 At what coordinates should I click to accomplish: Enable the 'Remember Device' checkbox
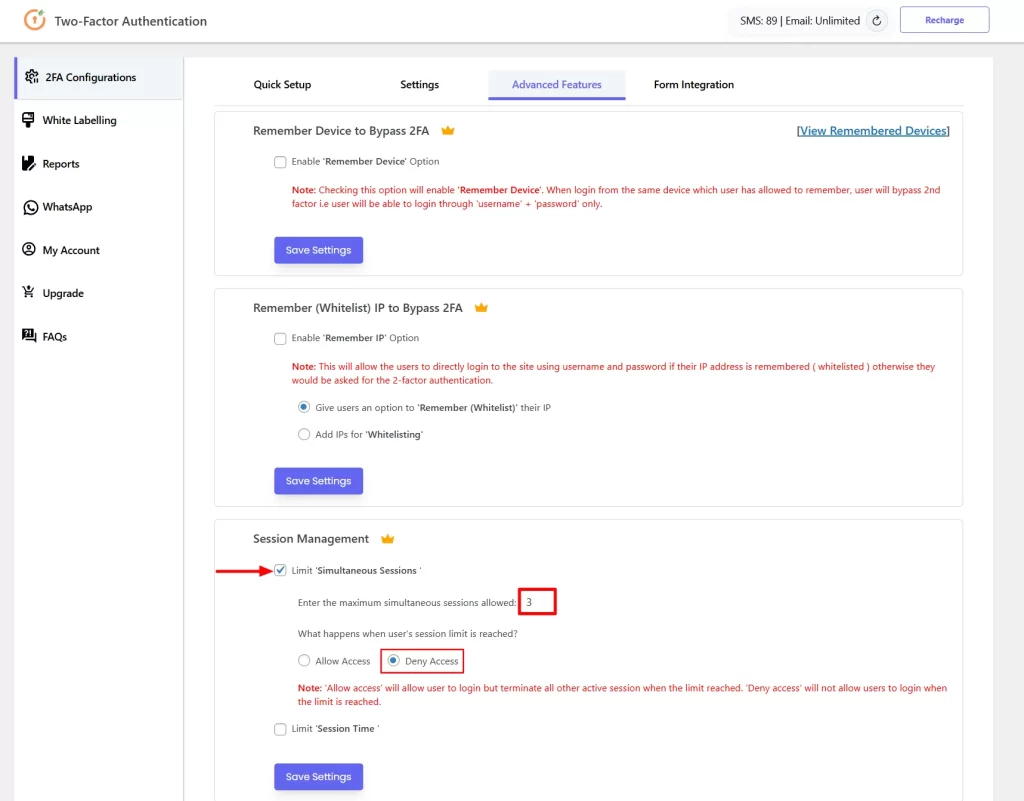(280, 162)
